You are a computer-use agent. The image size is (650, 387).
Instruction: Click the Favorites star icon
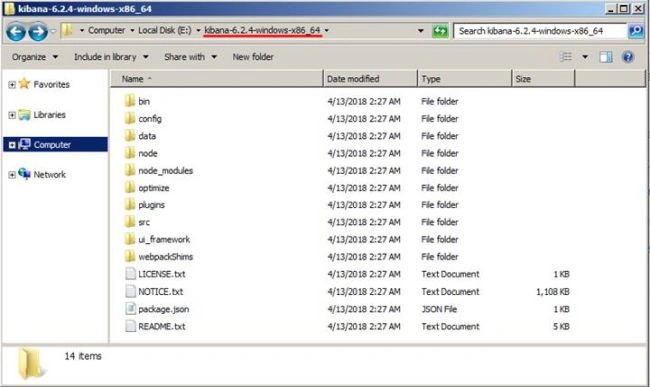24,84
